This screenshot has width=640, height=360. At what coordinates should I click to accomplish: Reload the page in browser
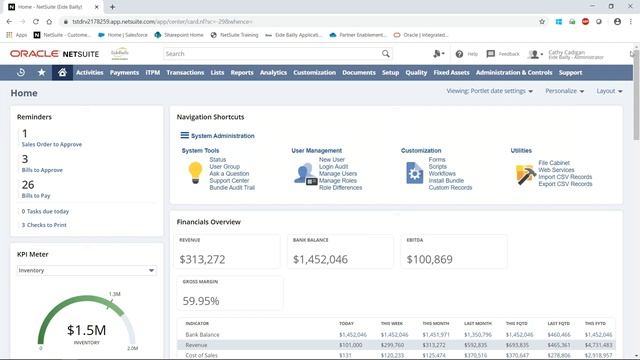click(x=36, y=22)
